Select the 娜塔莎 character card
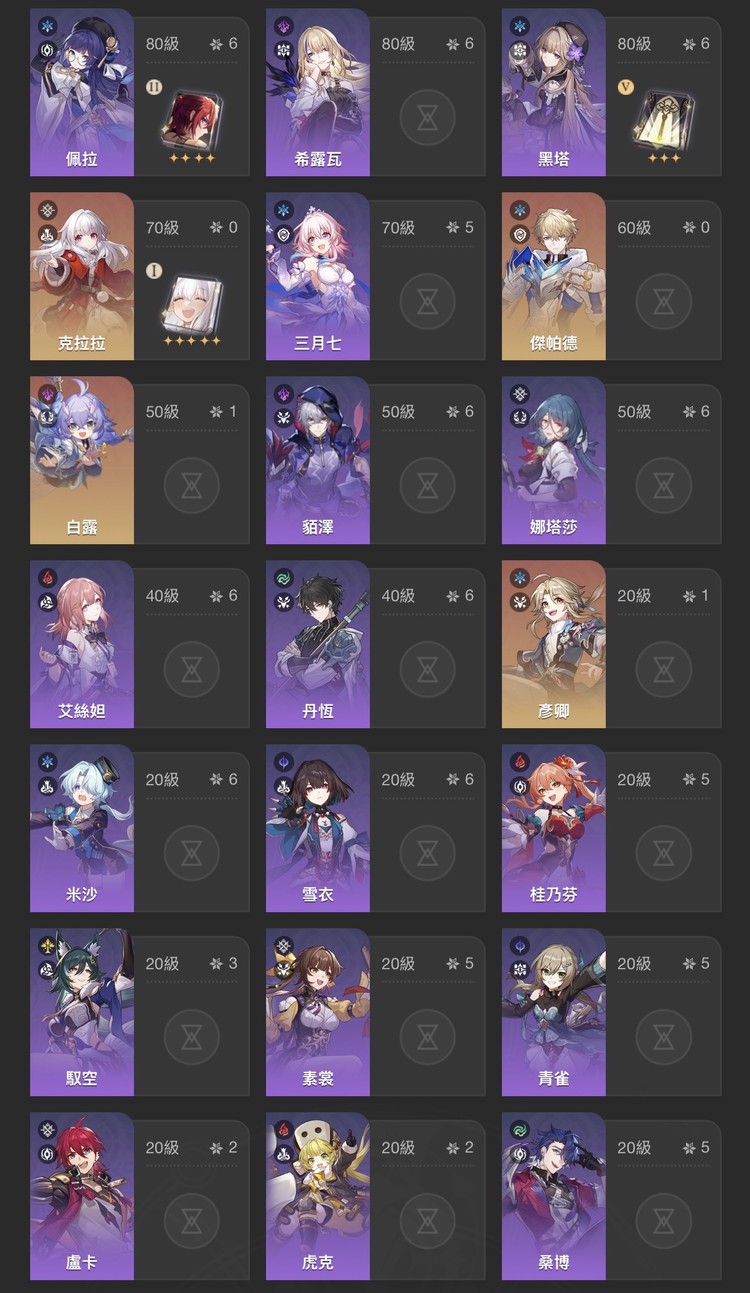This screenshot has width=750, height=1293. coord(554,460)
